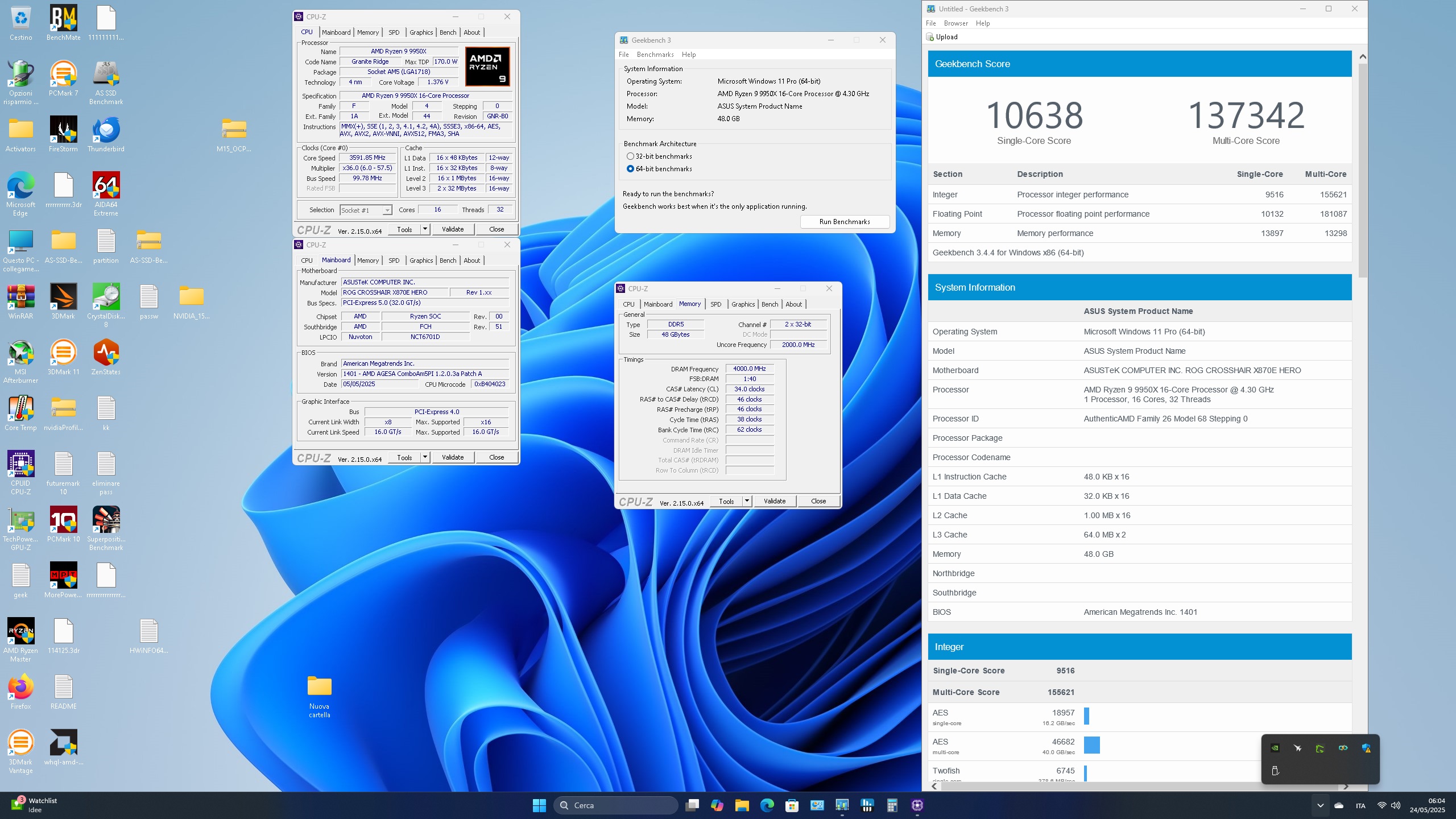1456x819 pixels.
Task: Open the Nuova cartella folder on desktop
Action: click(319, 697)
